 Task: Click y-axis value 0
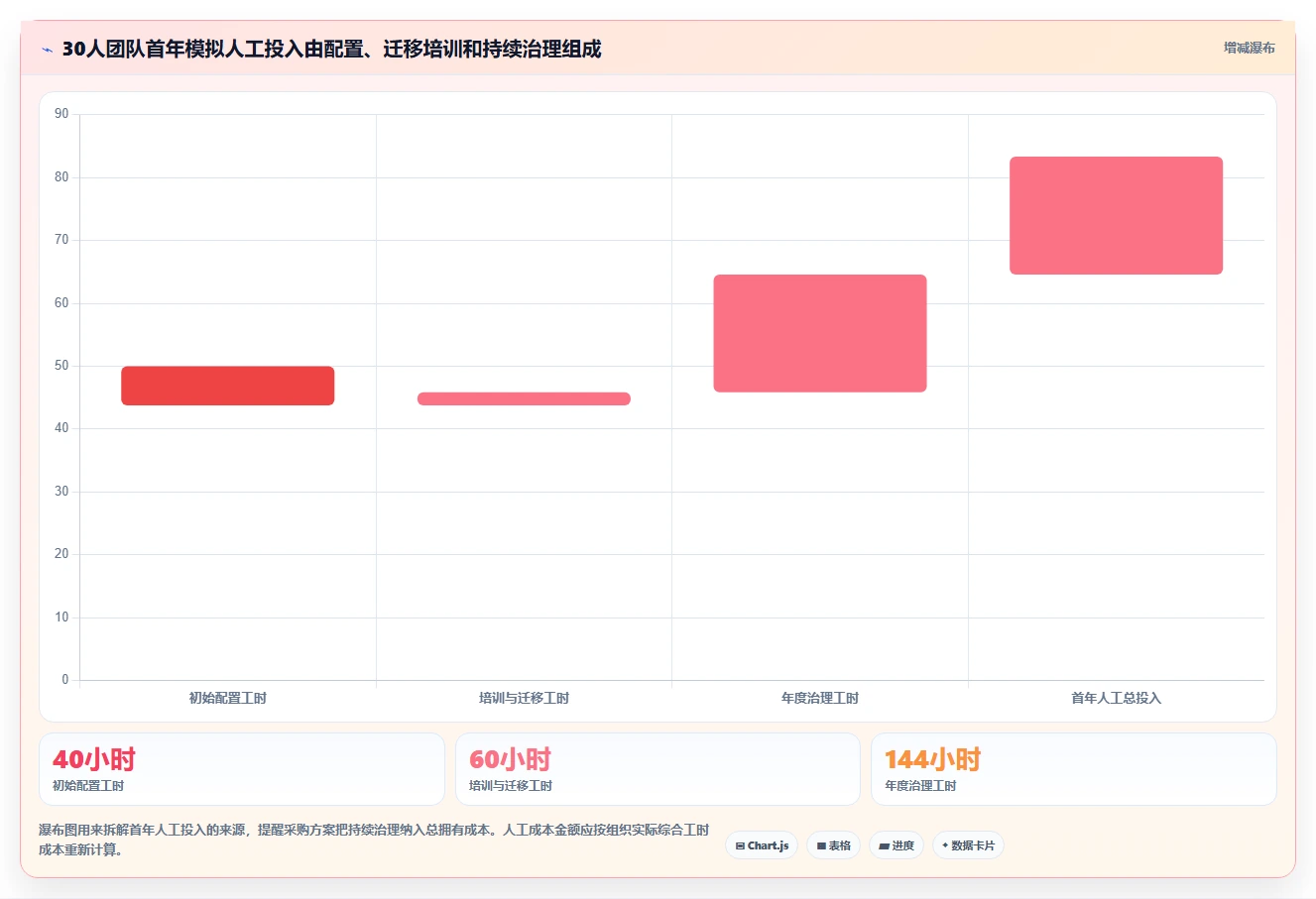pos(65,680)
